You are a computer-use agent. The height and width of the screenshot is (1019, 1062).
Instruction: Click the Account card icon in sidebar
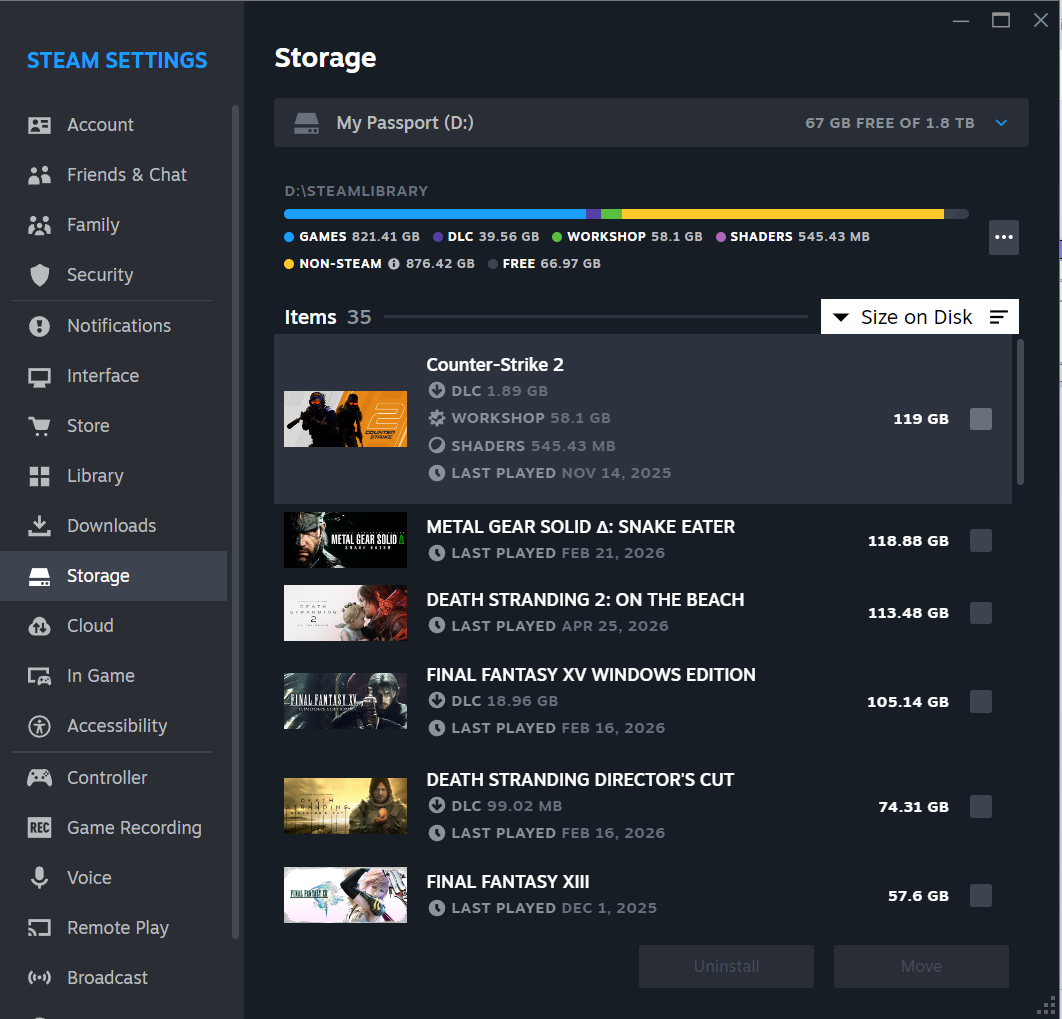[x=39, y=125]
